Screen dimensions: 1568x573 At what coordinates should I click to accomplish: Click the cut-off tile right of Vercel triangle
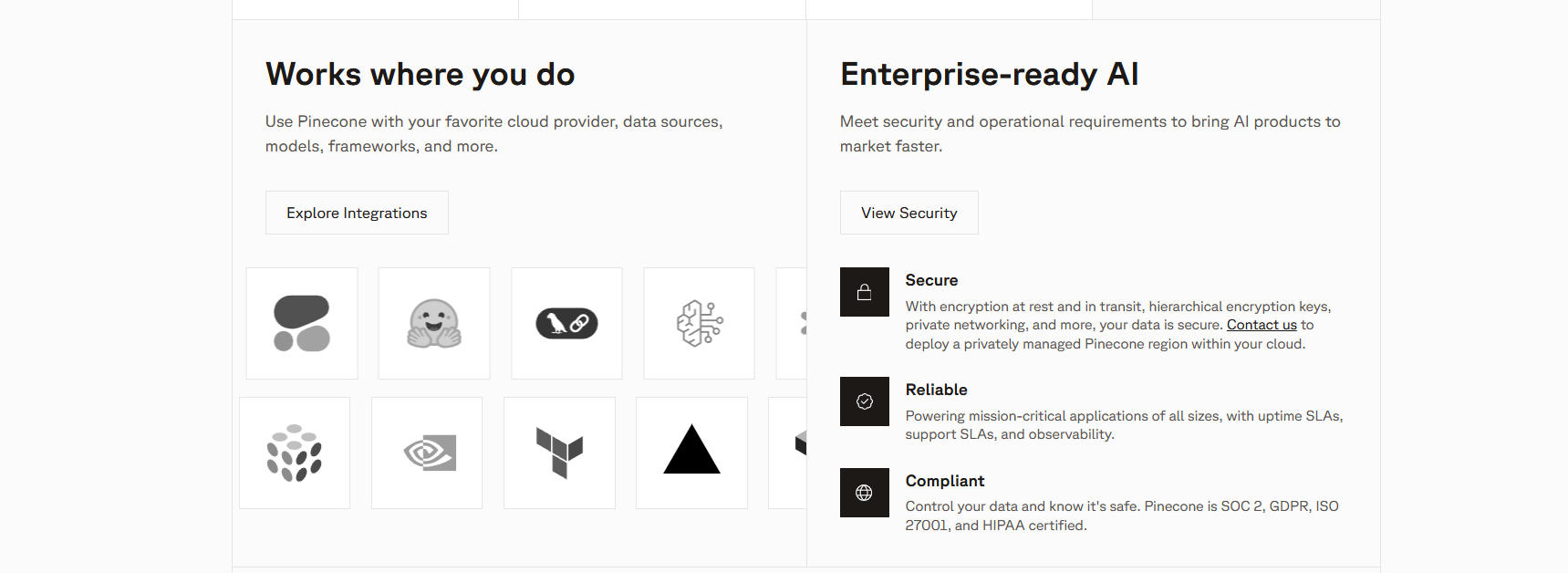(x=788, y=453)
